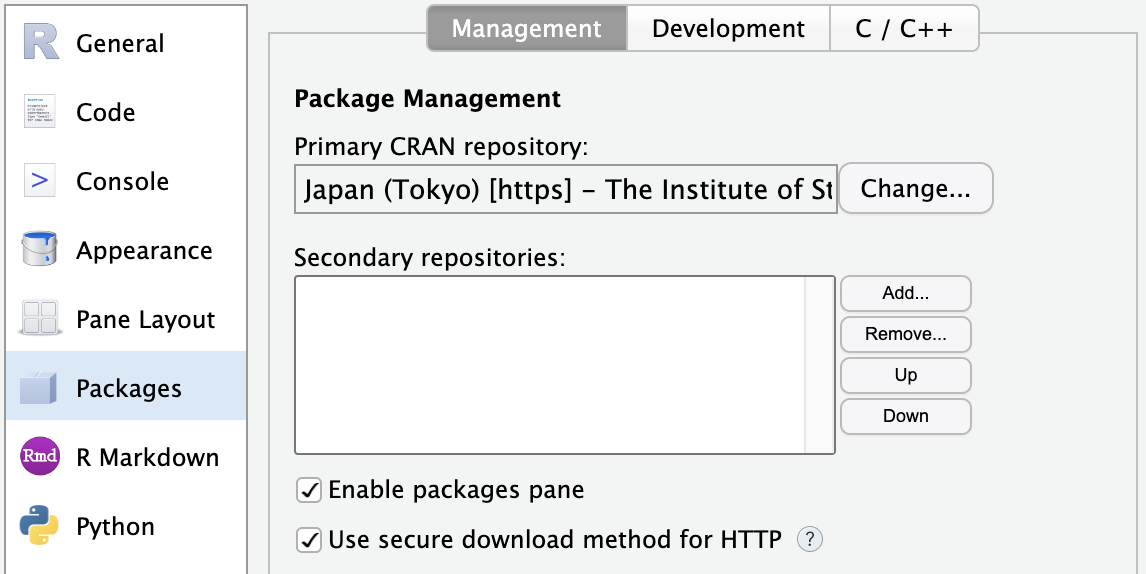
Task: Select the Pane Layout grid icon
Action: coord(40,319)
